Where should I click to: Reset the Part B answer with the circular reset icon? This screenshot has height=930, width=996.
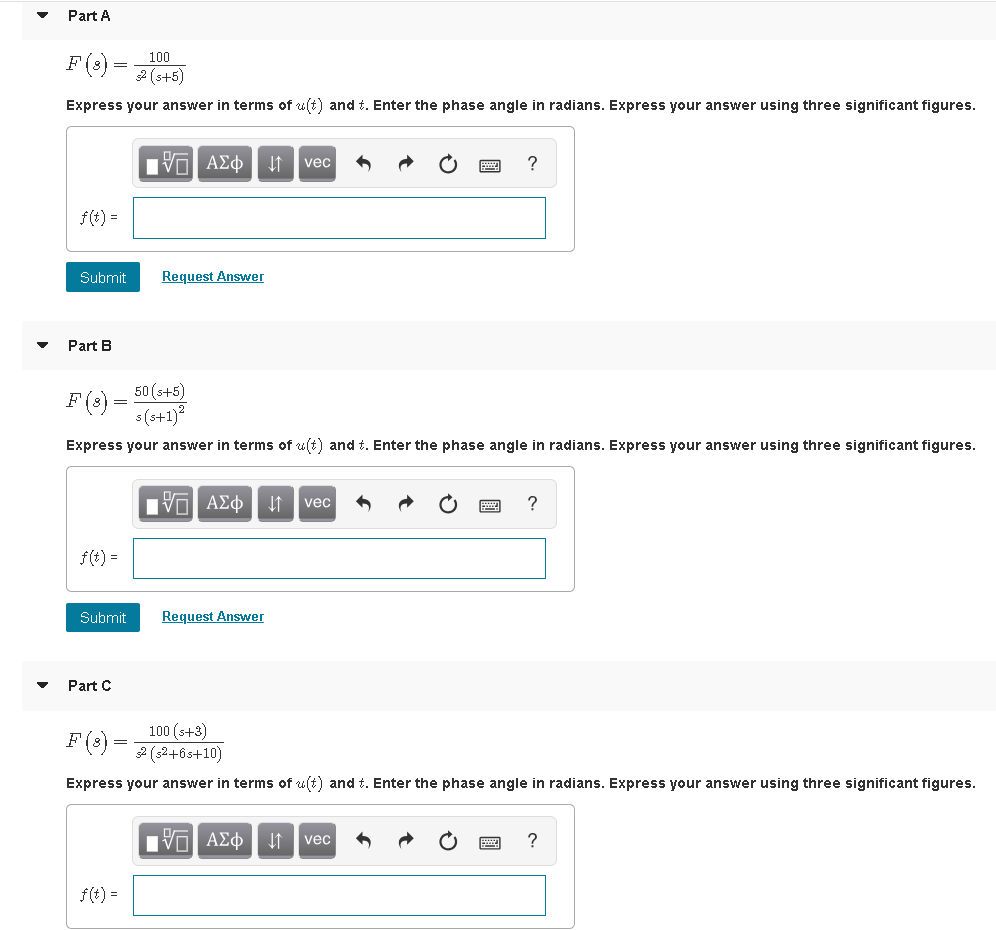coord(447,503)
